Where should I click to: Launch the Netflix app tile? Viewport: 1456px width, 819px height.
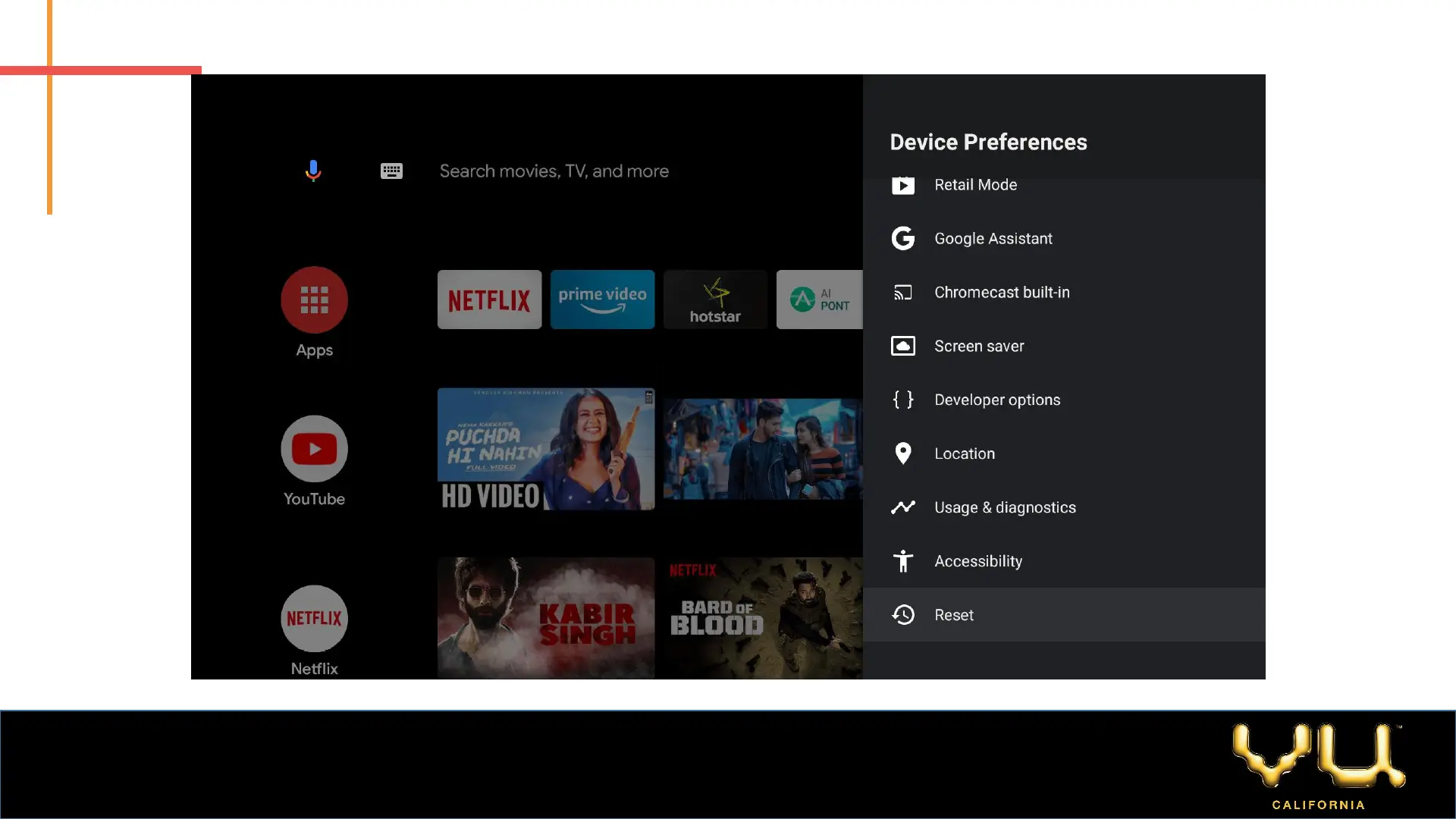coord(489,300)
